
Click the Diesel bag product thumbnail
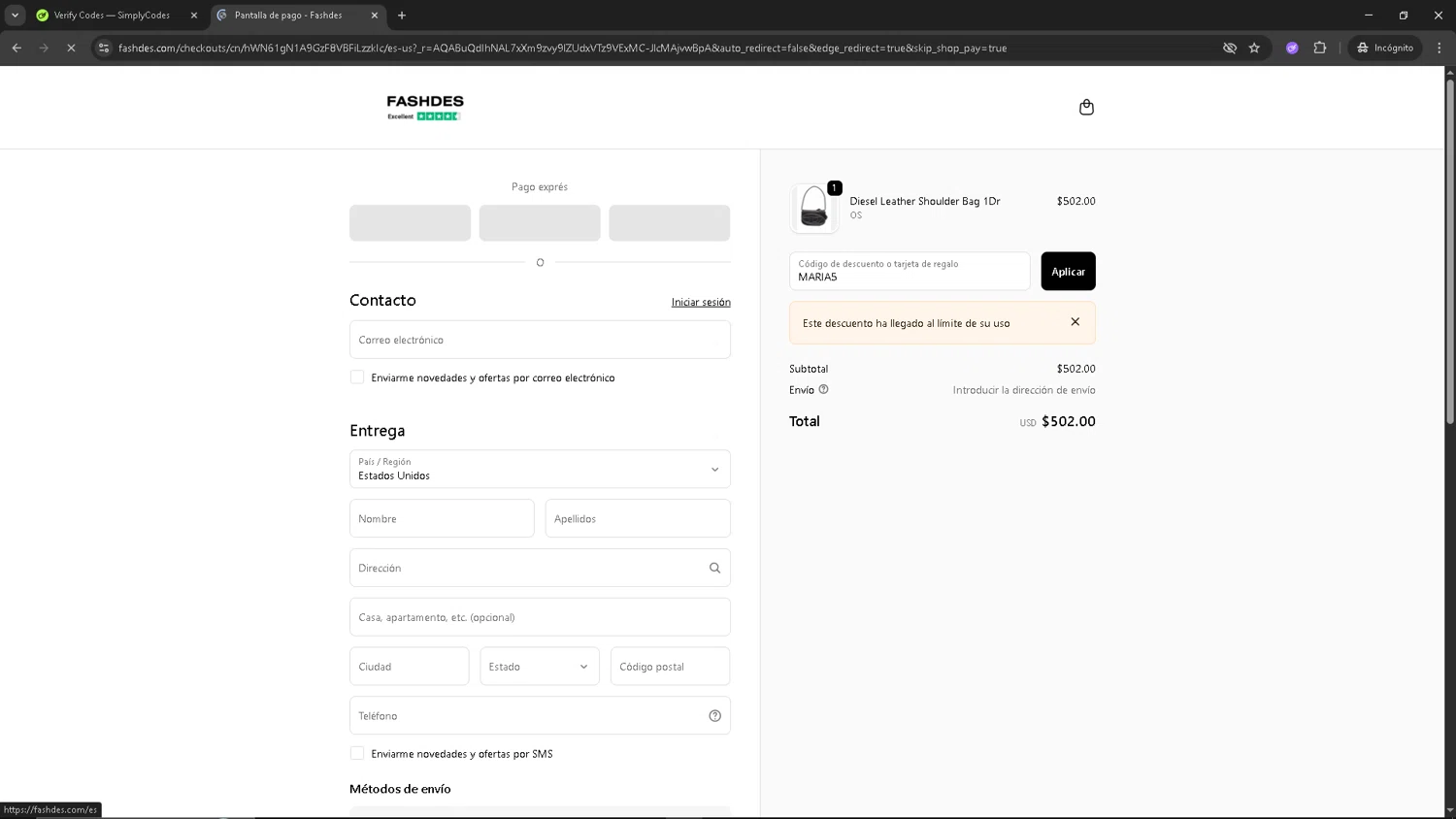pyautogui.click(x=813, y=208)
